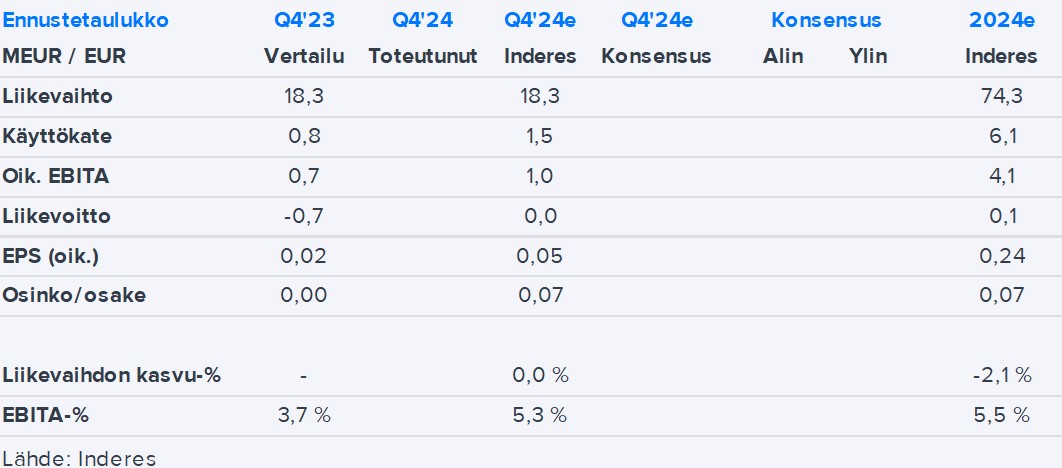Click the Q4'24 Toteutunut column header
Screen dimensions: 1062x468
coord(422,20)
